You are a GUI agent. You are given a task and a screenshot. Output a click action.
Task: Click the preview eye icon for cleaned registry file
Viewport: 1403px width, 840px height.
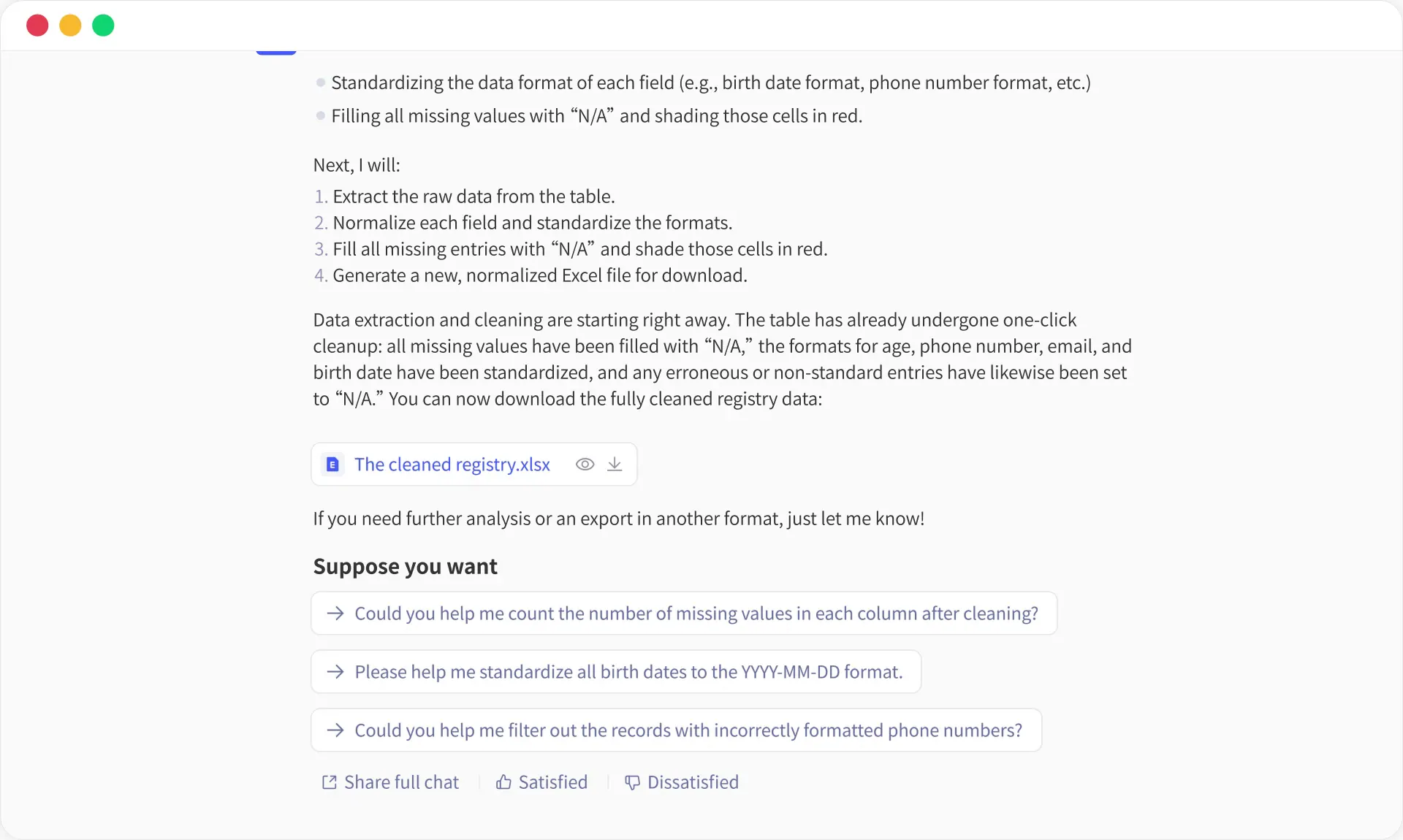pos(585,465)
